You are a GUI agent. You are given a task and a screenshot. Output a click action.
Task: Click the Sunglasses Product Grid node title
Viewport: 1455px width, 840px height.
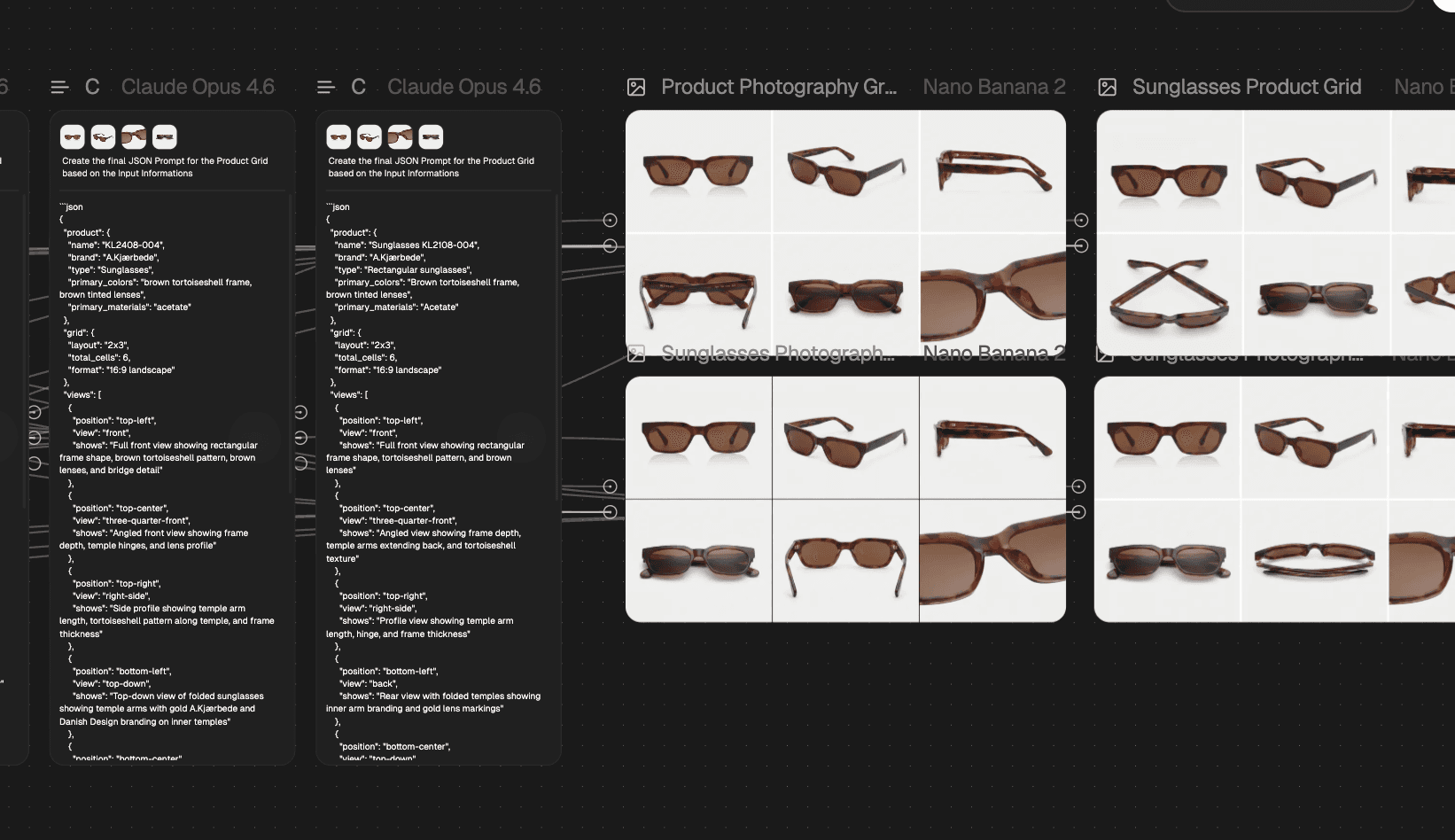[1247, 87]
